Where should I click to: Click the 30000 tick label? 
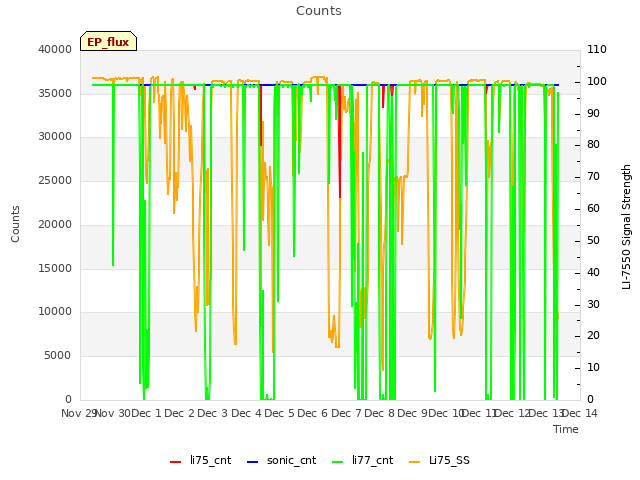[55, 137]
